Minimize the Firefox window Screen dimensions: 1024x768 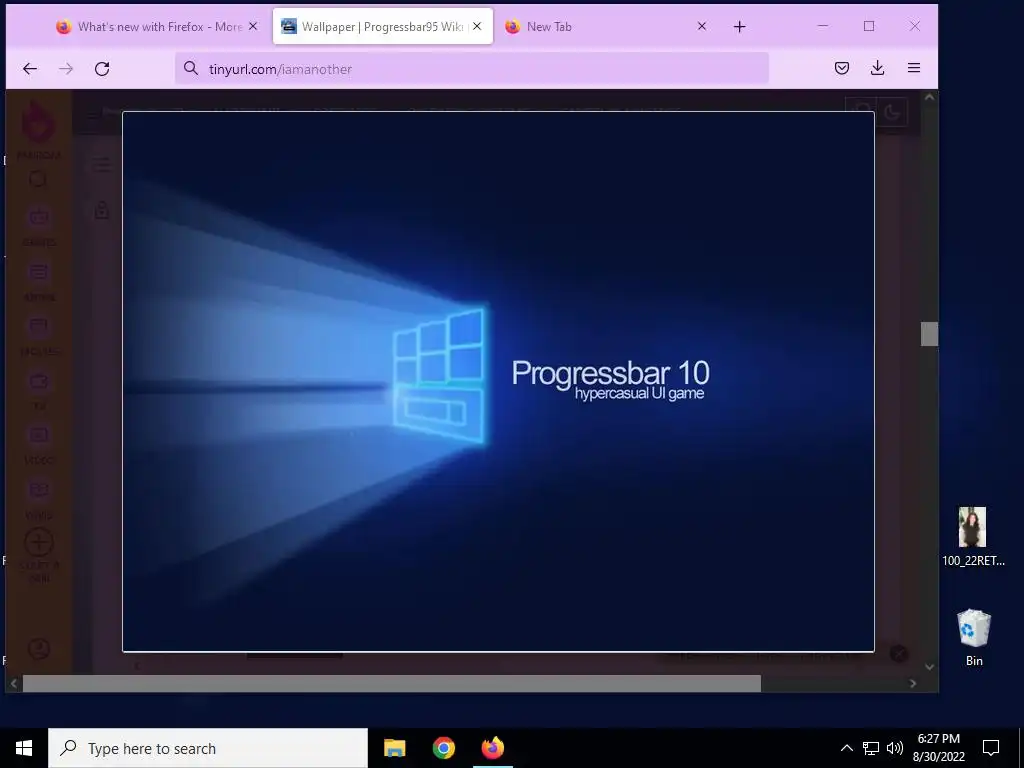[x=823, y=26]
